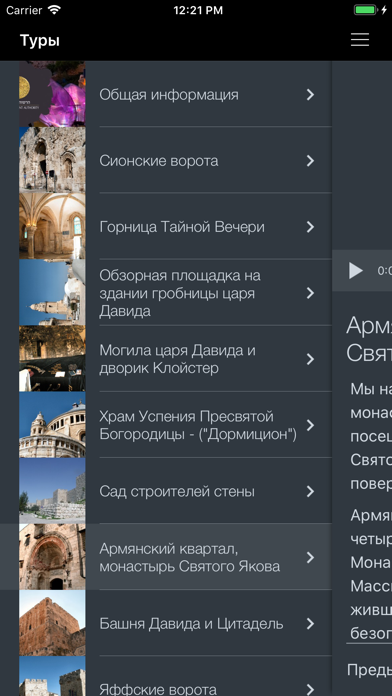Tap the Армянский квартал monastery thumbnail
This screenshot has width=392, height=696.
52,557
